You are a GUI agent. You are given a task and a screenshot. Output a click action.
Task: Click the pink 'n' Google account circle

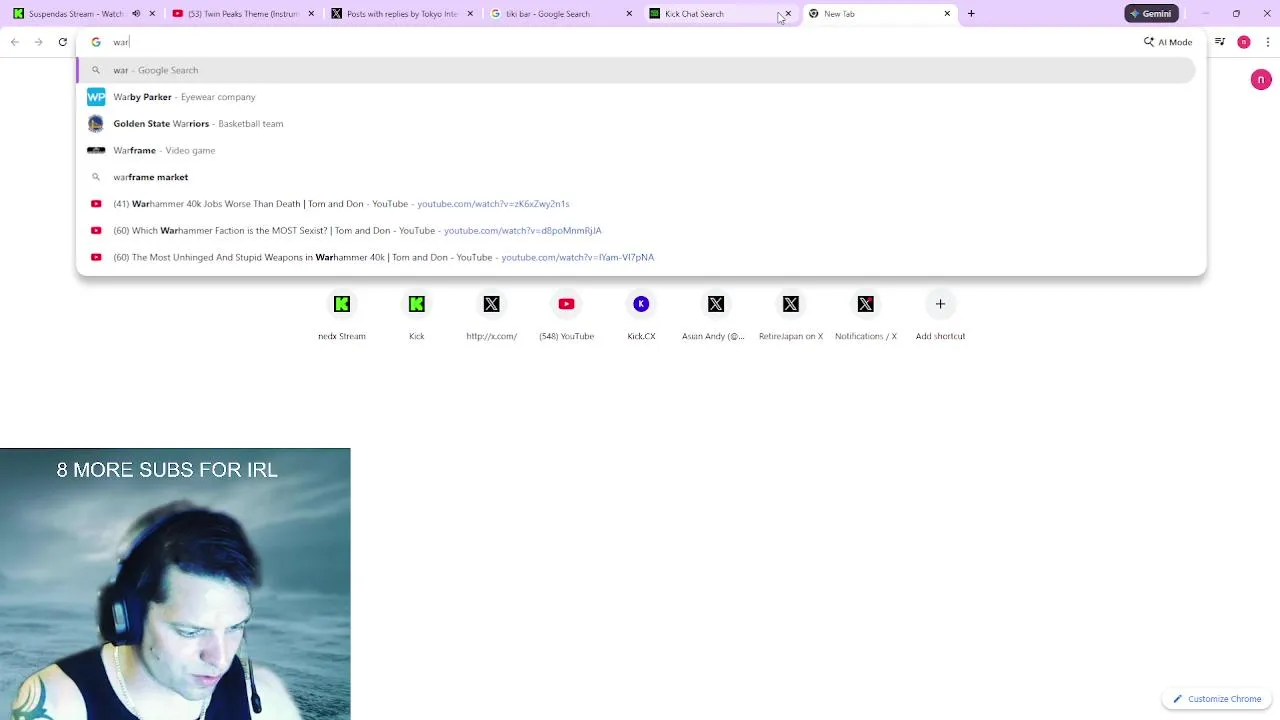coord(1261,79)
